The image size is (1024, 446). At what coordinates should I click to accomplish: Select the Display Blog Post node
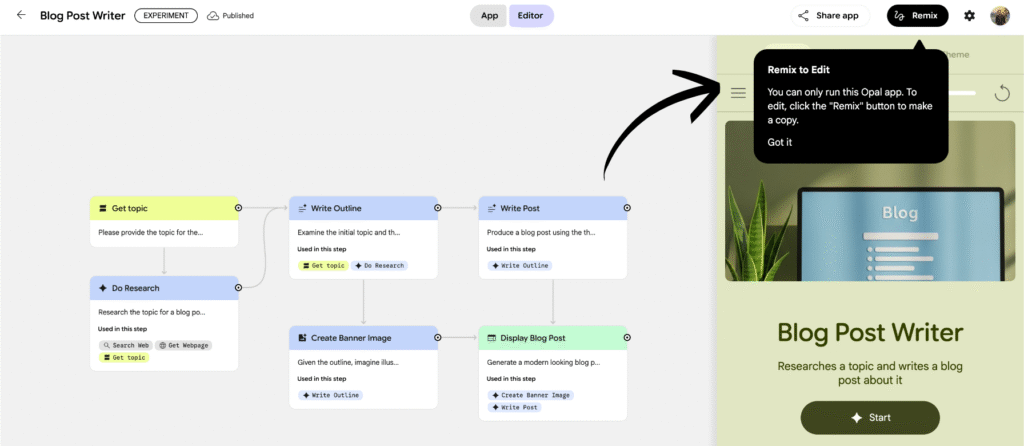[x=552, y=338]
